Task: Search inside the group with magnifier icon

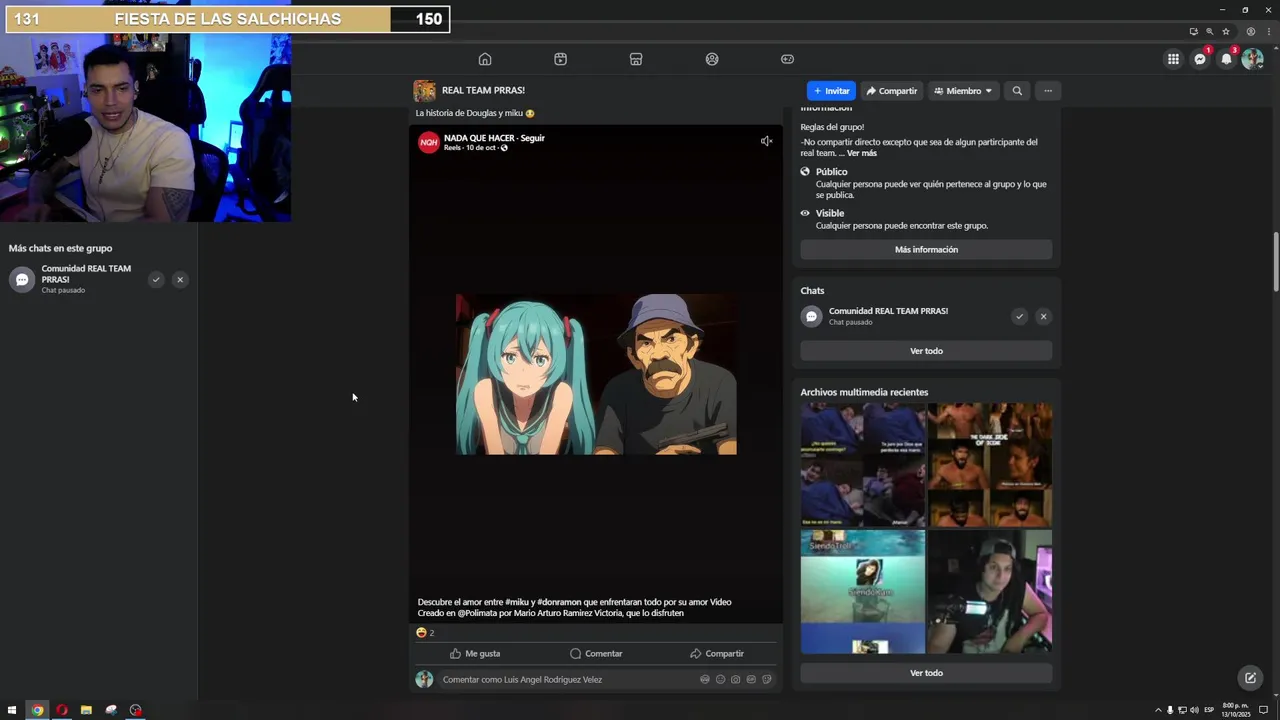Action: click(1017, 91)
